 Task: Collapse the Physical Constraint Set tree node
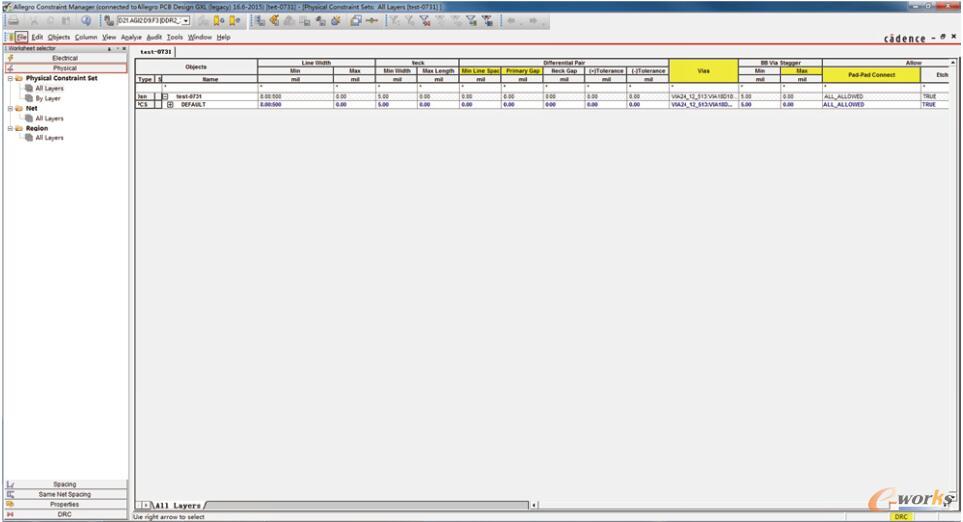(x=10, y=79)
